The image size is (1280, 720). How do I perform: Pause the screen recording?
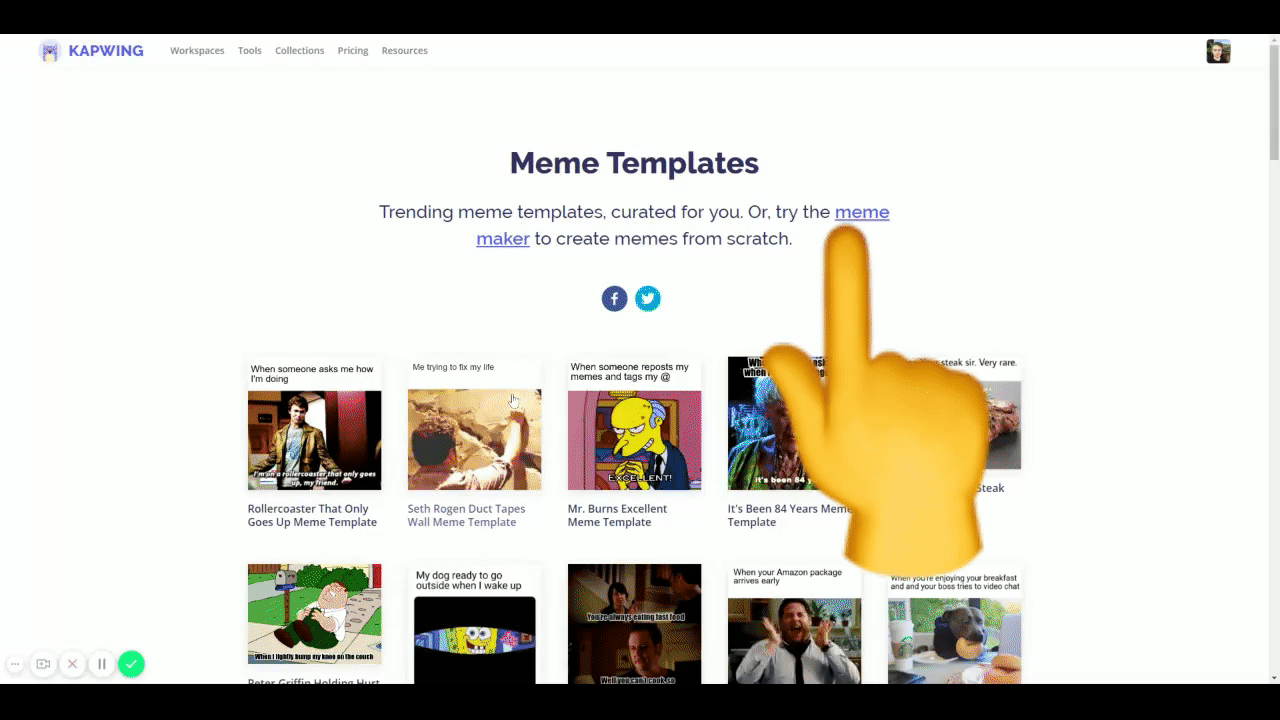pos(101,664)
